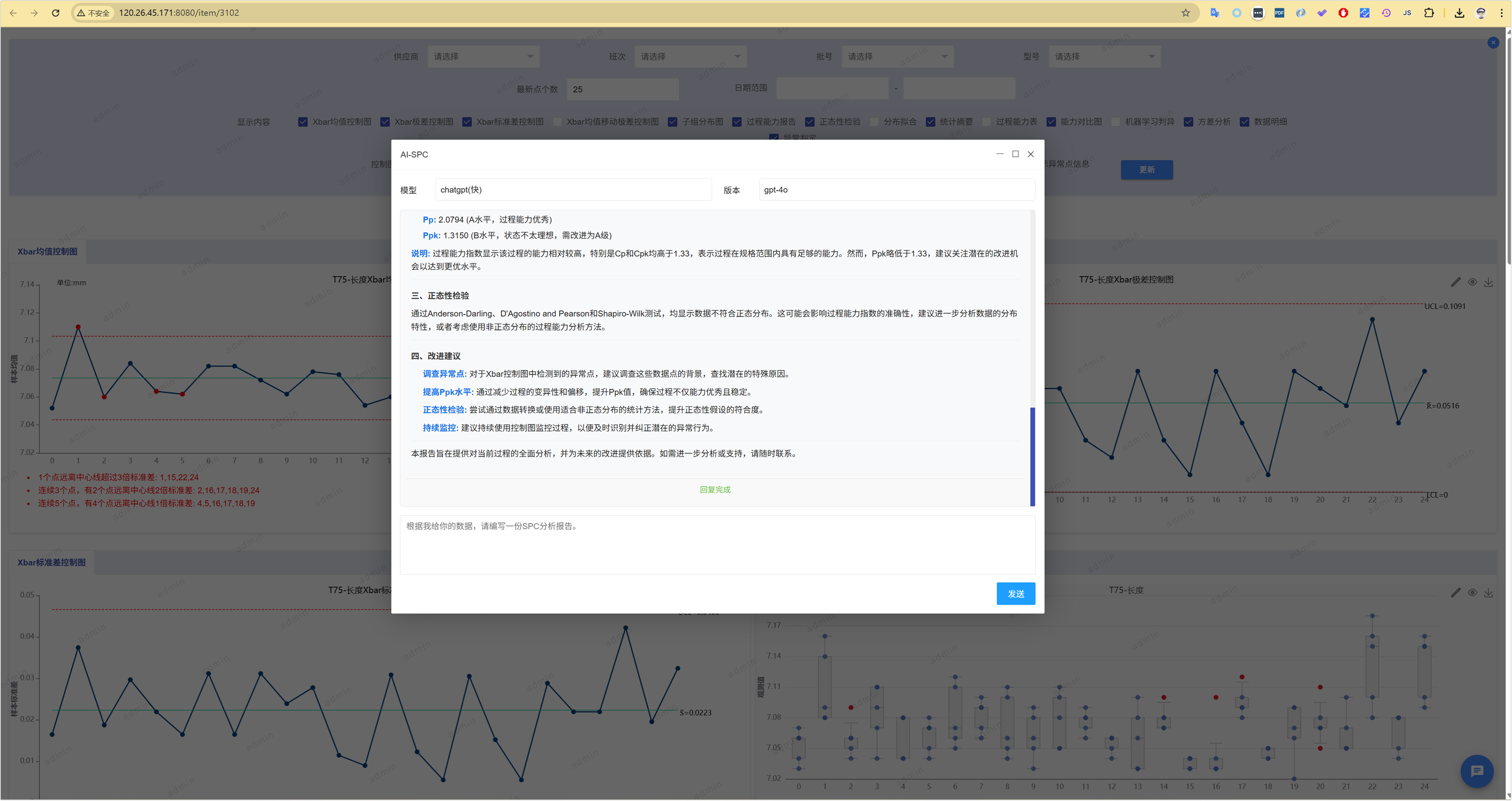Uncheck the Xbar均值控制图 checkbox
Viewport: 1512px width, 801px height.
tap(303, 122)
